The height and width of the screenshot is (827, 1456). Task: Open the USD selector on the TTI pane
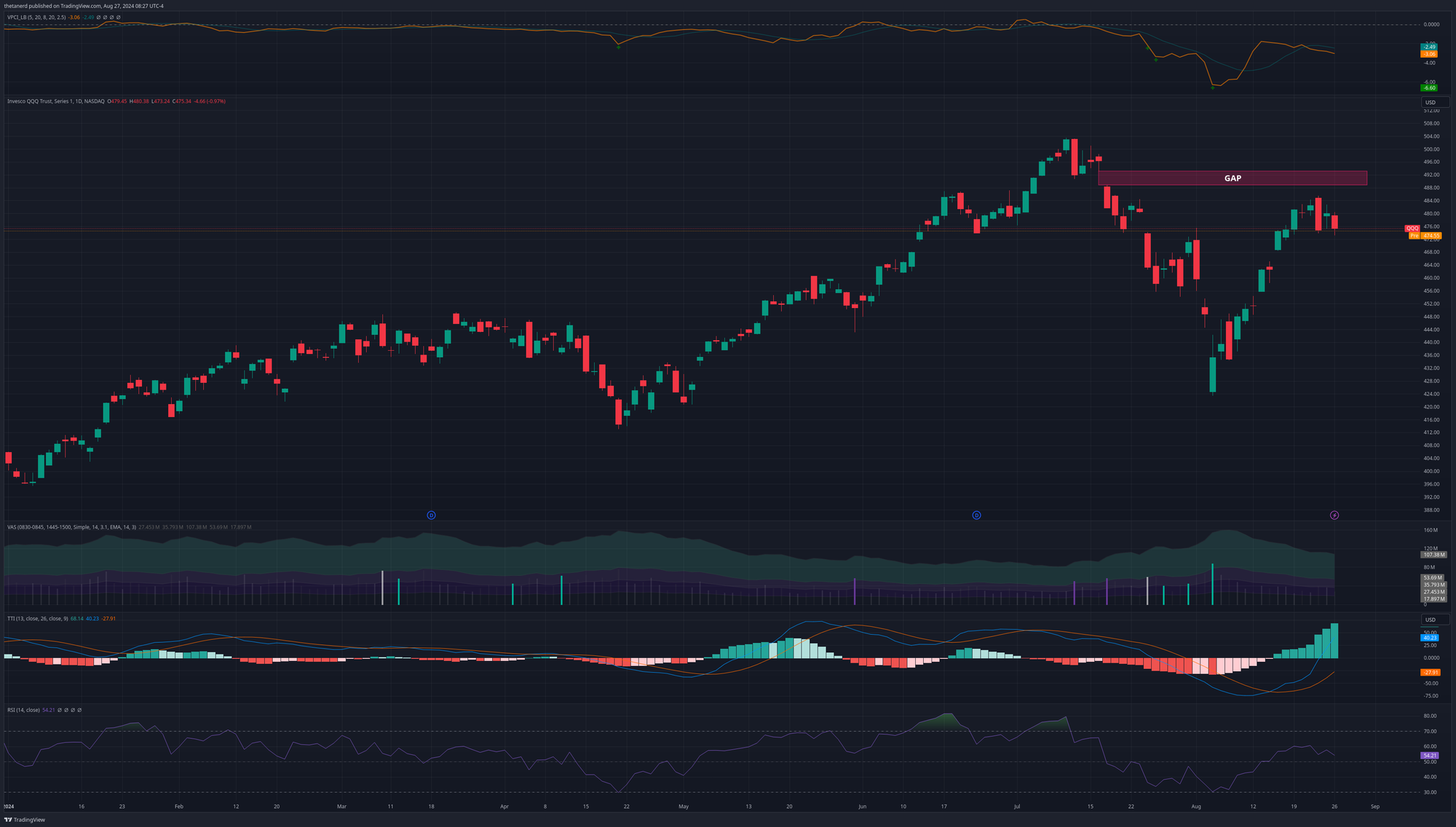(1435, 620)
